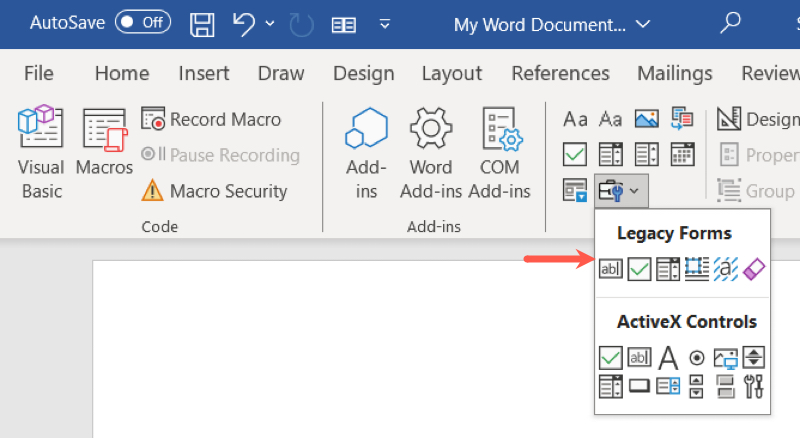This screenshot has width=800, height=438.
Task: Start Record Macro
Action: coord(211,119)
